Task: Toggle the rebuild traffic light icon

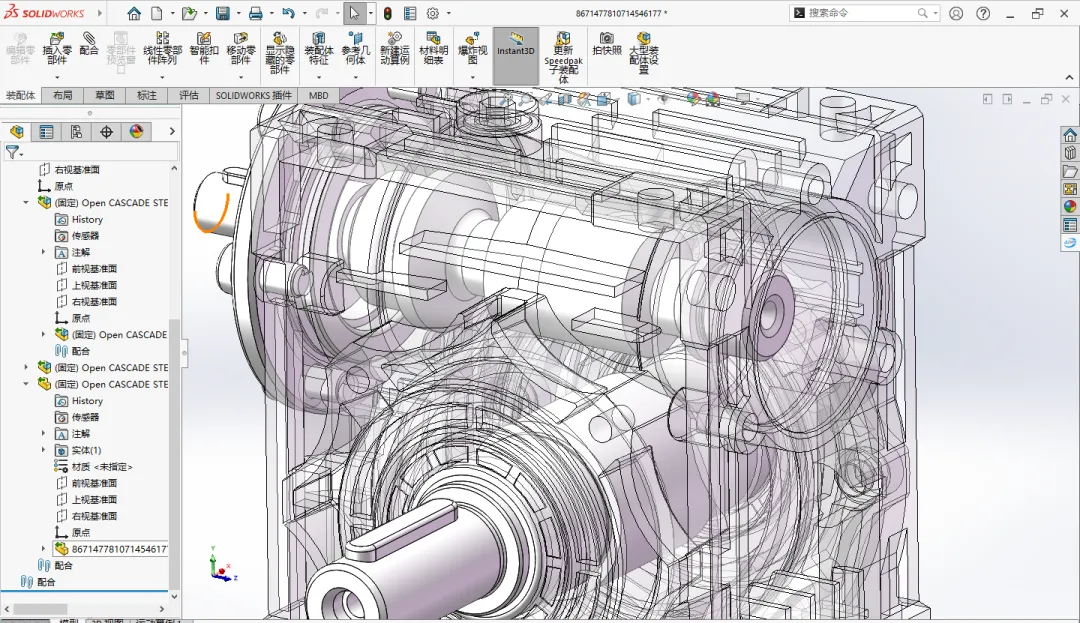Action: tap(386, 13)
